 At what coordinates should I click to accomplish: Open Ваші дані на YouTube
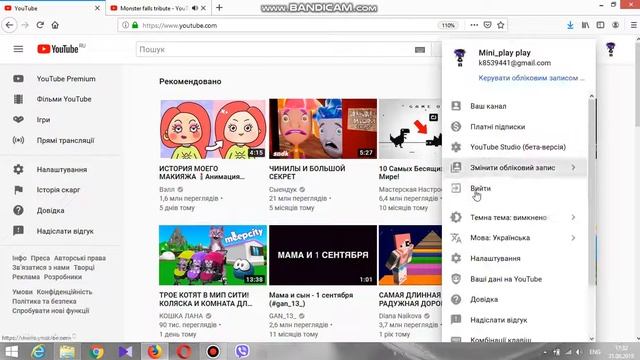(515, 279)
